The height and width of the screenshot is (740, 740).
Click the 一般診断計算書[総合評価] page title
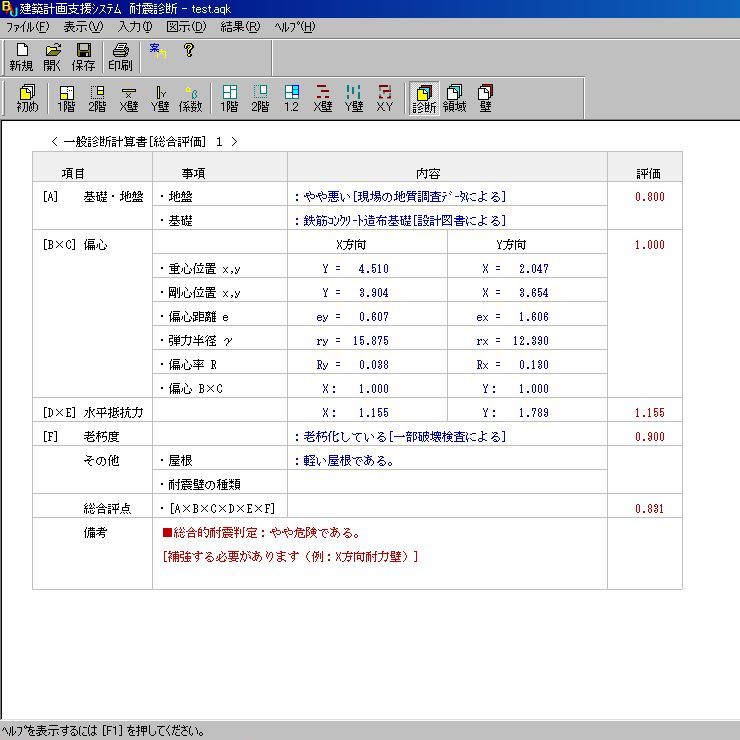135,142
